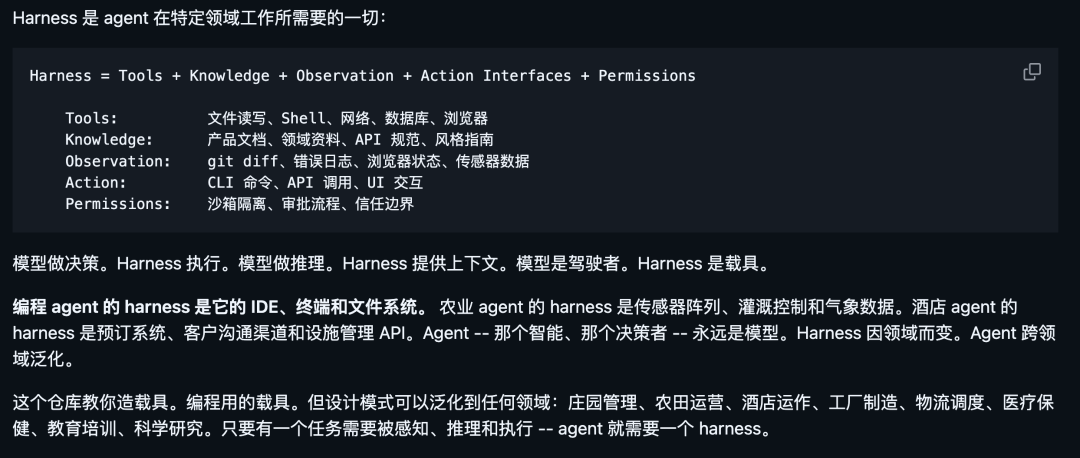Click the 'Action:' label in code block

96,183
